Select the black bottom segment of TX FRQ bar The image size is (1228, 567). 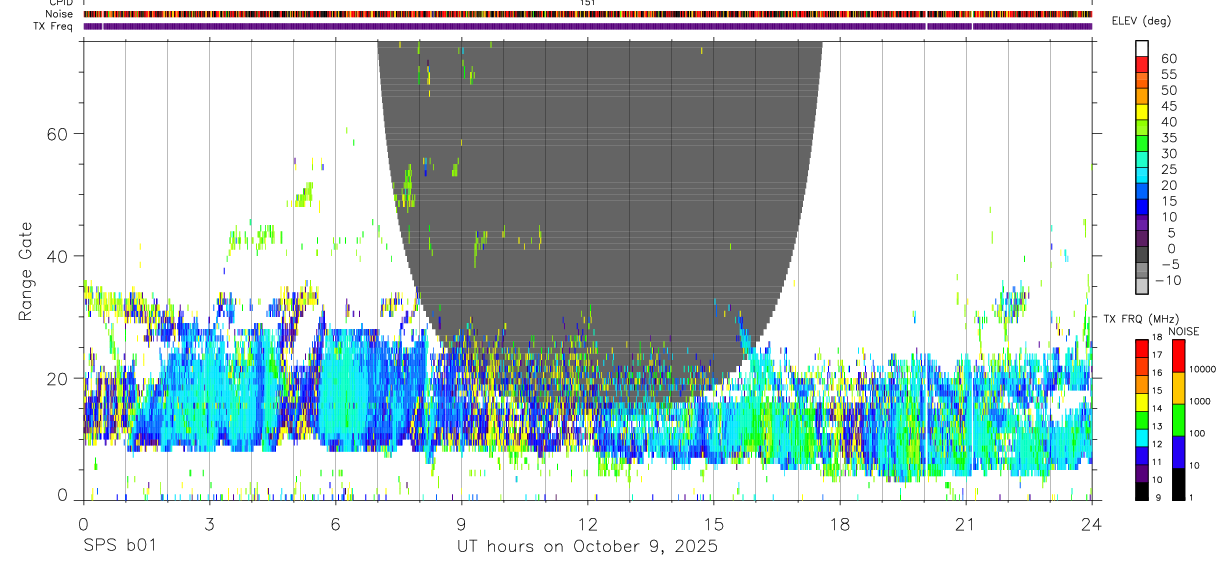click(x=1143, y=491)
